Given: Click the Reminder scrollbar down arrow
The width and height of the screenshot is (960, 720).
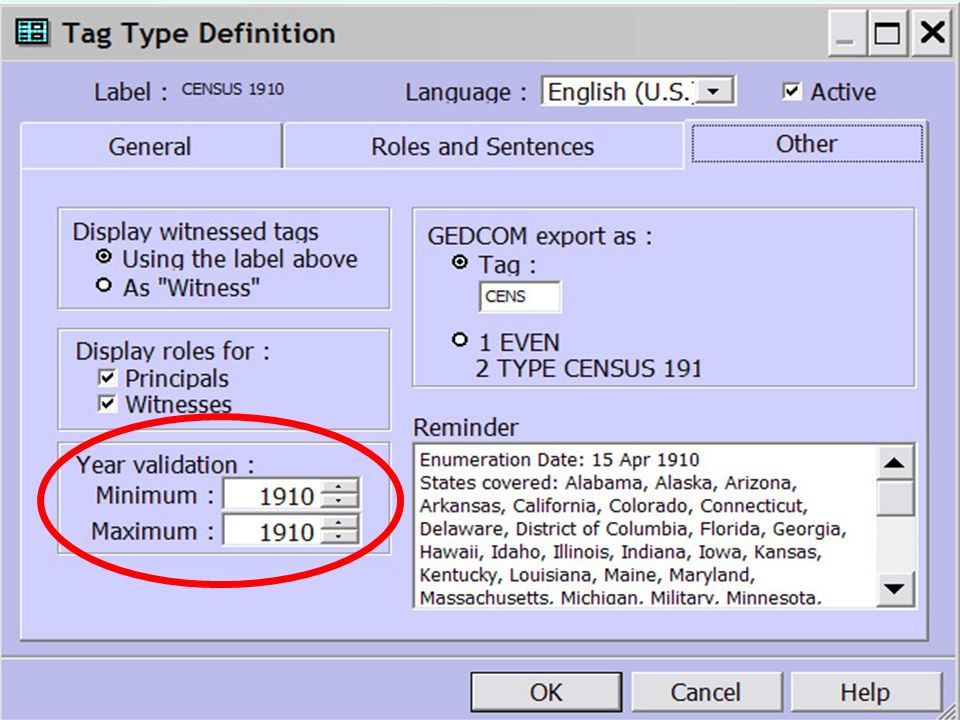Looking at the screenshot, I should click(894, 588).
